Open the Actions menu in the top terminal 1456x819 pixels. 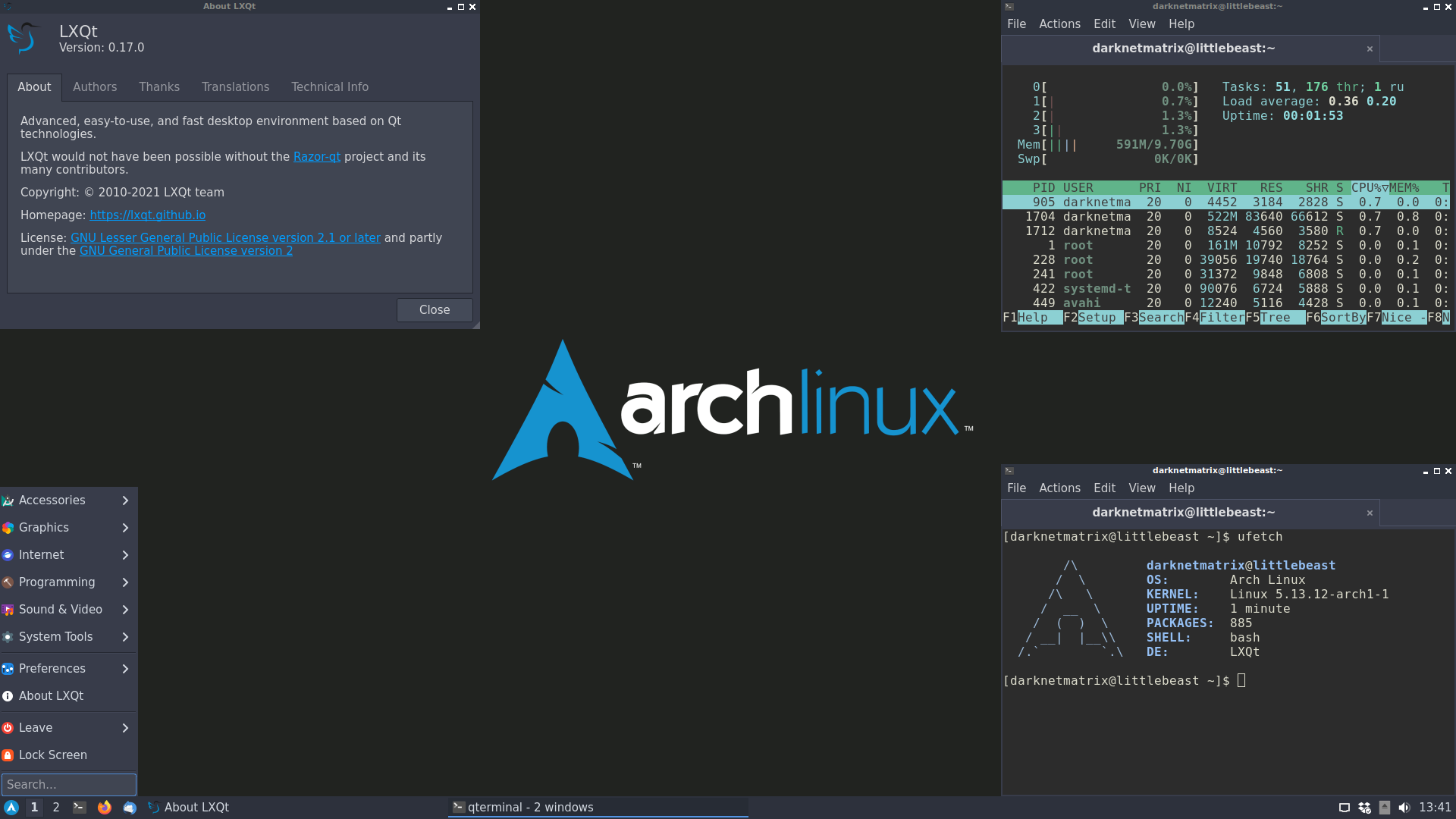click(x=1059, y=24)
